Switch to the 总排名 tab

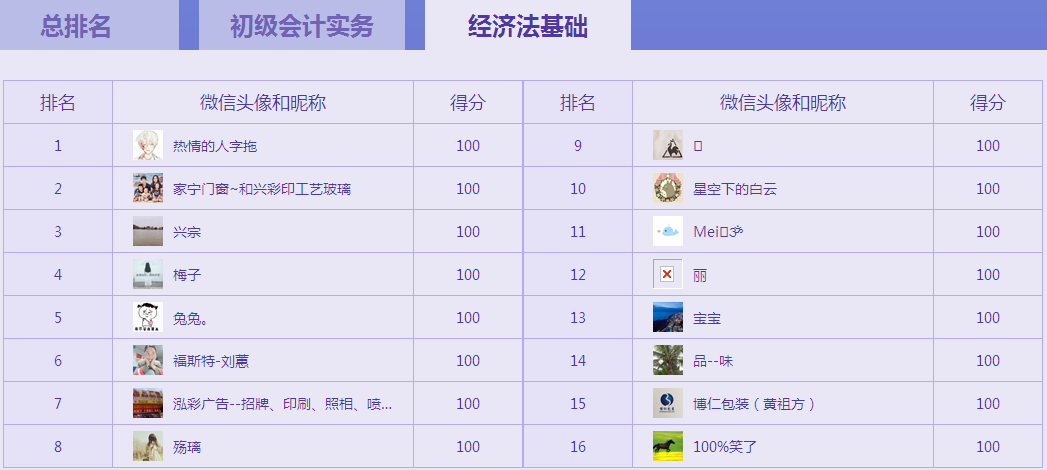pos(76,26)
